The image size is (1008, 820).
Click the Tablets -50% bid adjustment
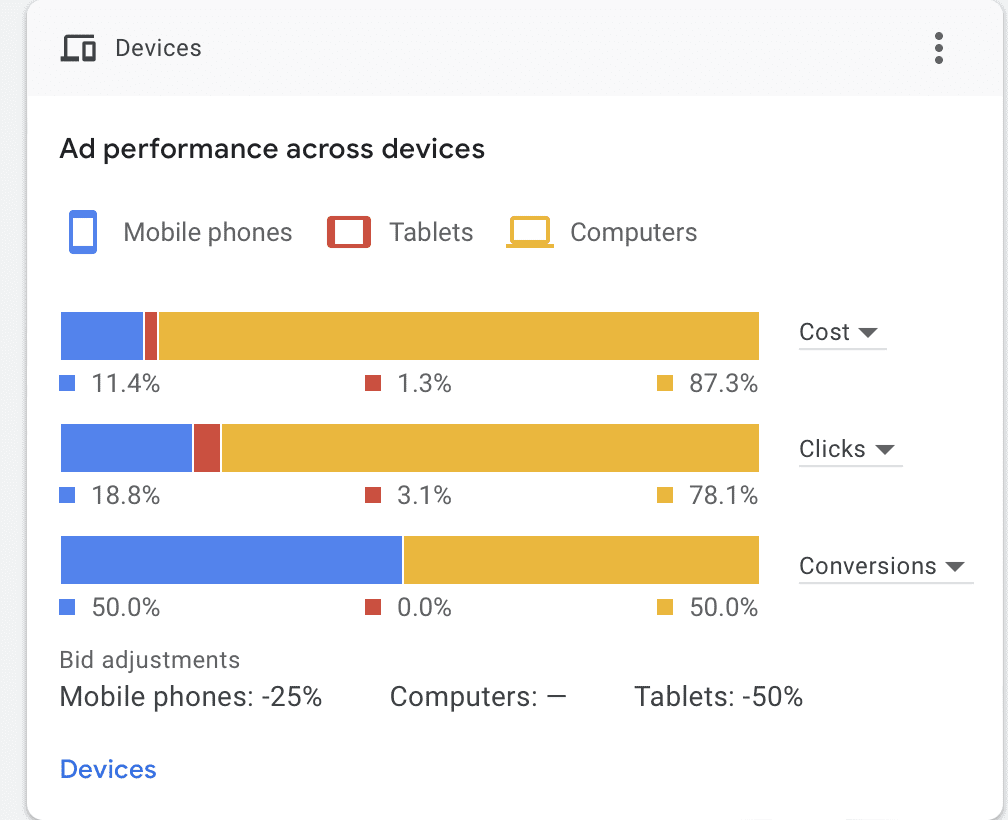(x=718, y=697)
